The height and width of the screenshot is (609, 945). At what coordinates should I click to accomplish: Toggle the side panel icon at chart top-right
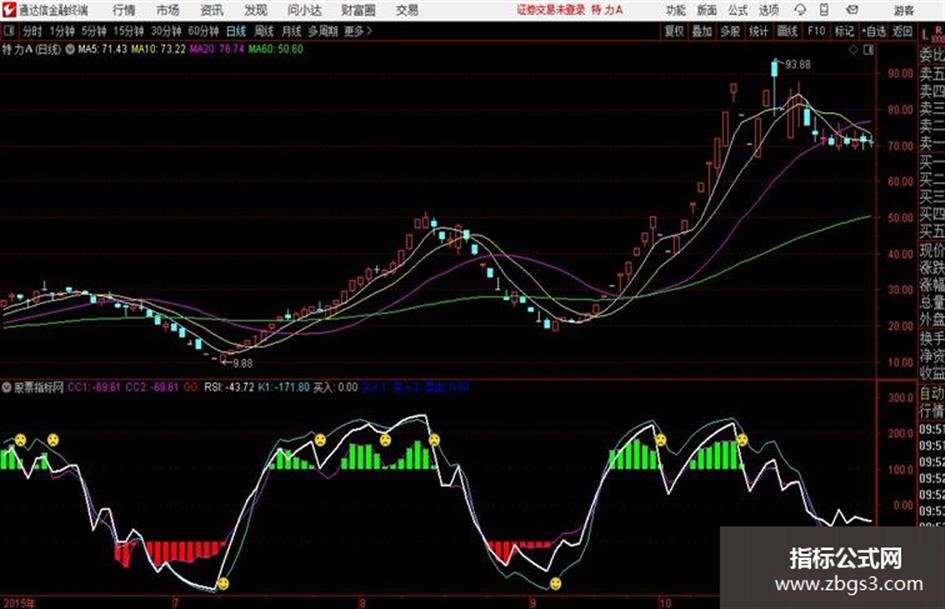pyautogui.click(x=868, y=51)
